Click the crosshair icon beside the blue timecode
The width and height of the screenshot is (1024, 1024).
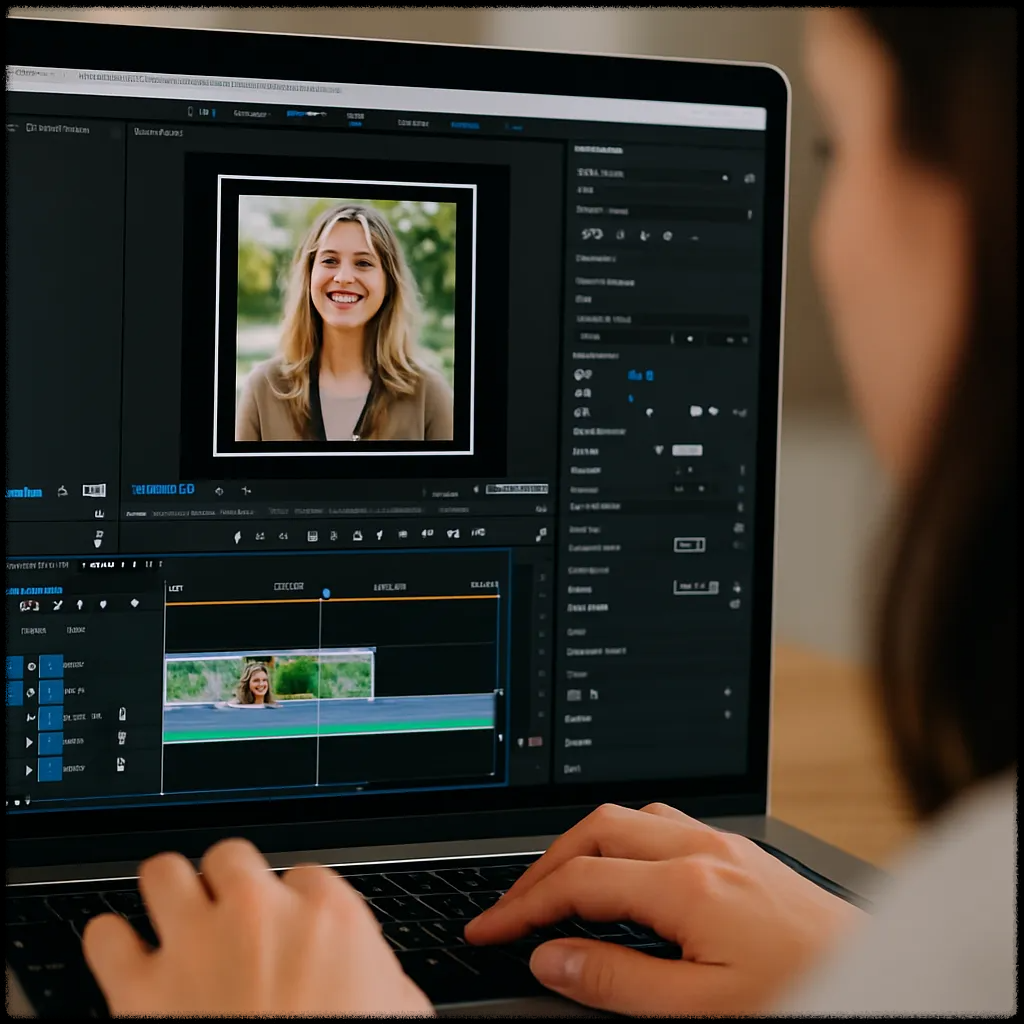[x=246, y=490]
